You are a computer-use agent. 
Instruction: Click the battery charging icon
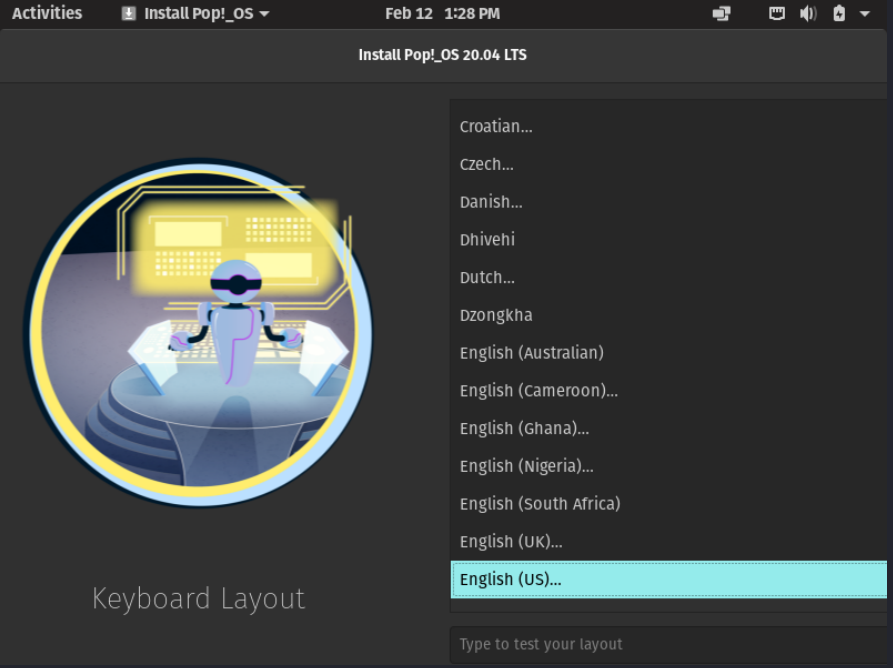(839, 13)
